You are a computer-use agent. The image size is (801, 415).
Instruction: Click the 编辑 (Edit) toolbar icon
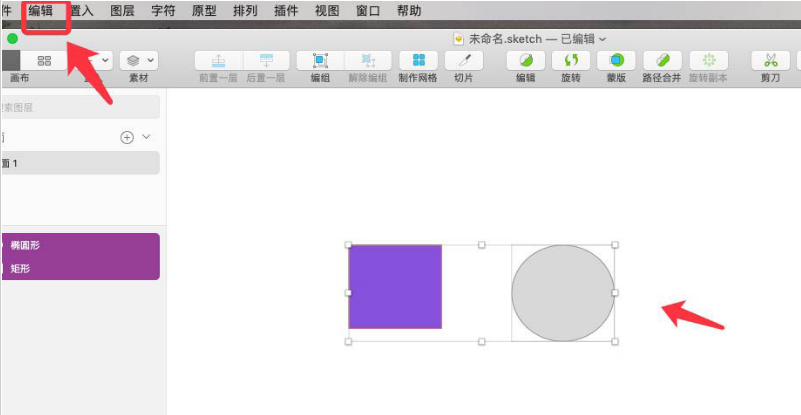point(526,61)
